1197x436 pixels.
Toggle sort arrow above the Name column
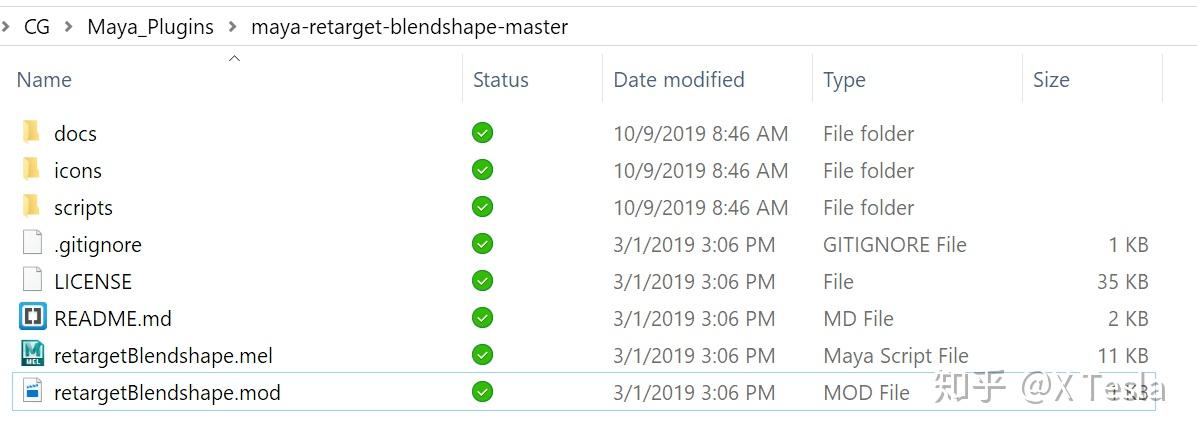click(x=234, y=58)
